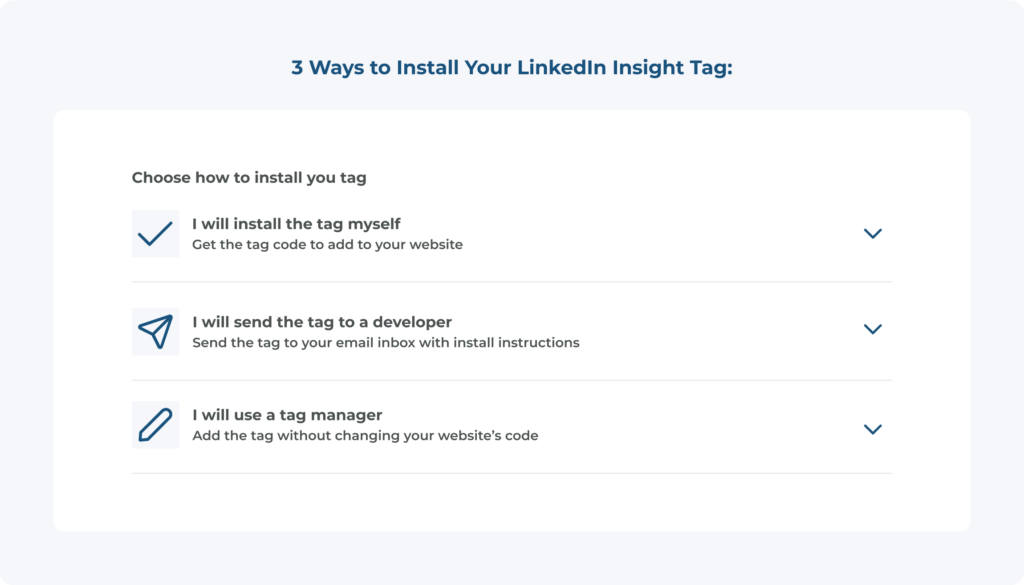The width and height of the screenshot is (1024, 585).
Task: Click the 'Choose how to install you tag' label
Action: point(249,178)
